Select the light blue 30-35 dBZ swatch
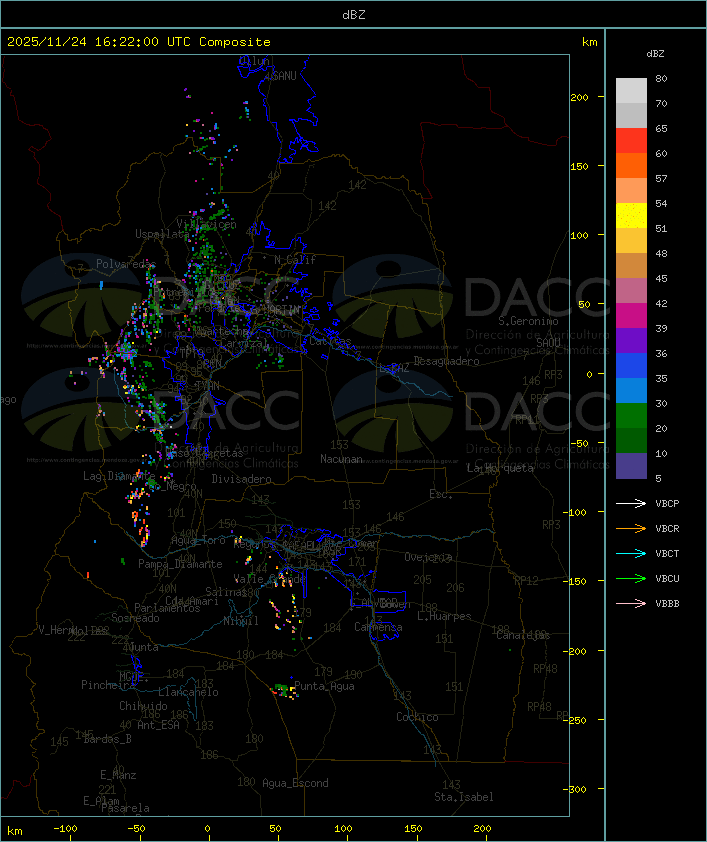The height and width of the screenshot is (842, 707). pyautogui.click(x=631, y=390)
